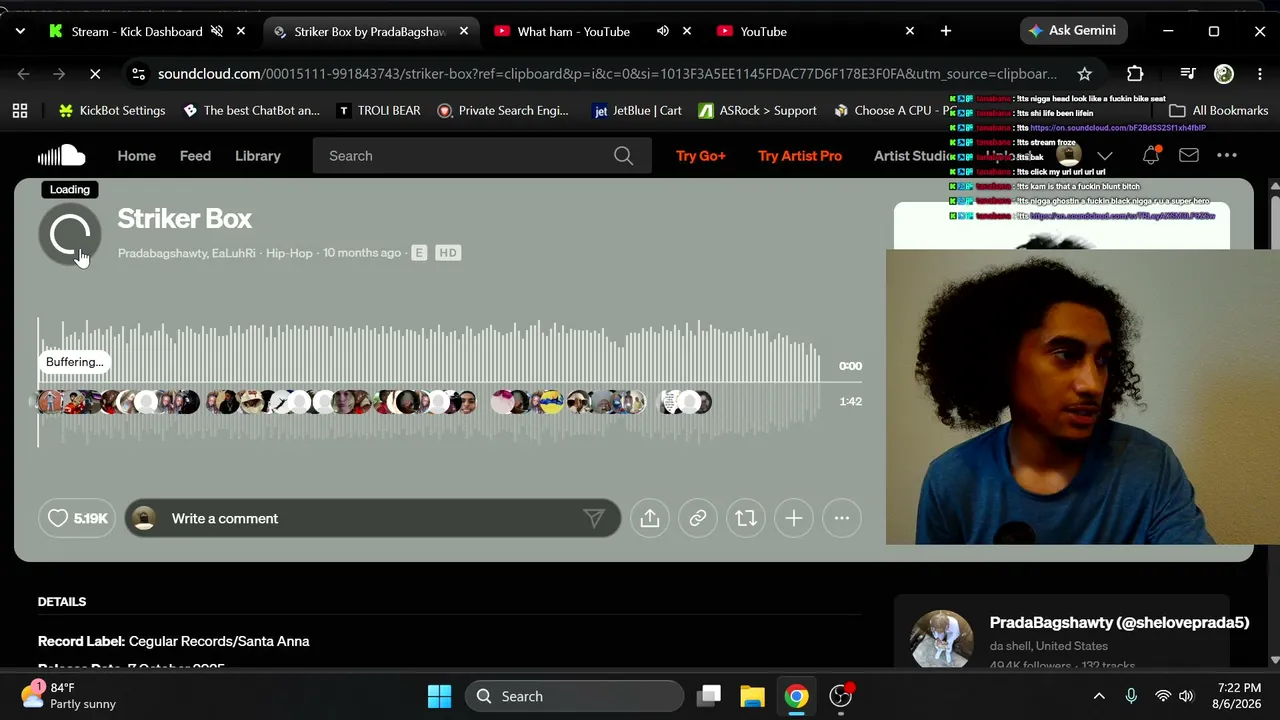Viewport: 1280px width, 720px height.
Task: Close the Stream - Kick Dashboard tab
Action: point(241,32)
